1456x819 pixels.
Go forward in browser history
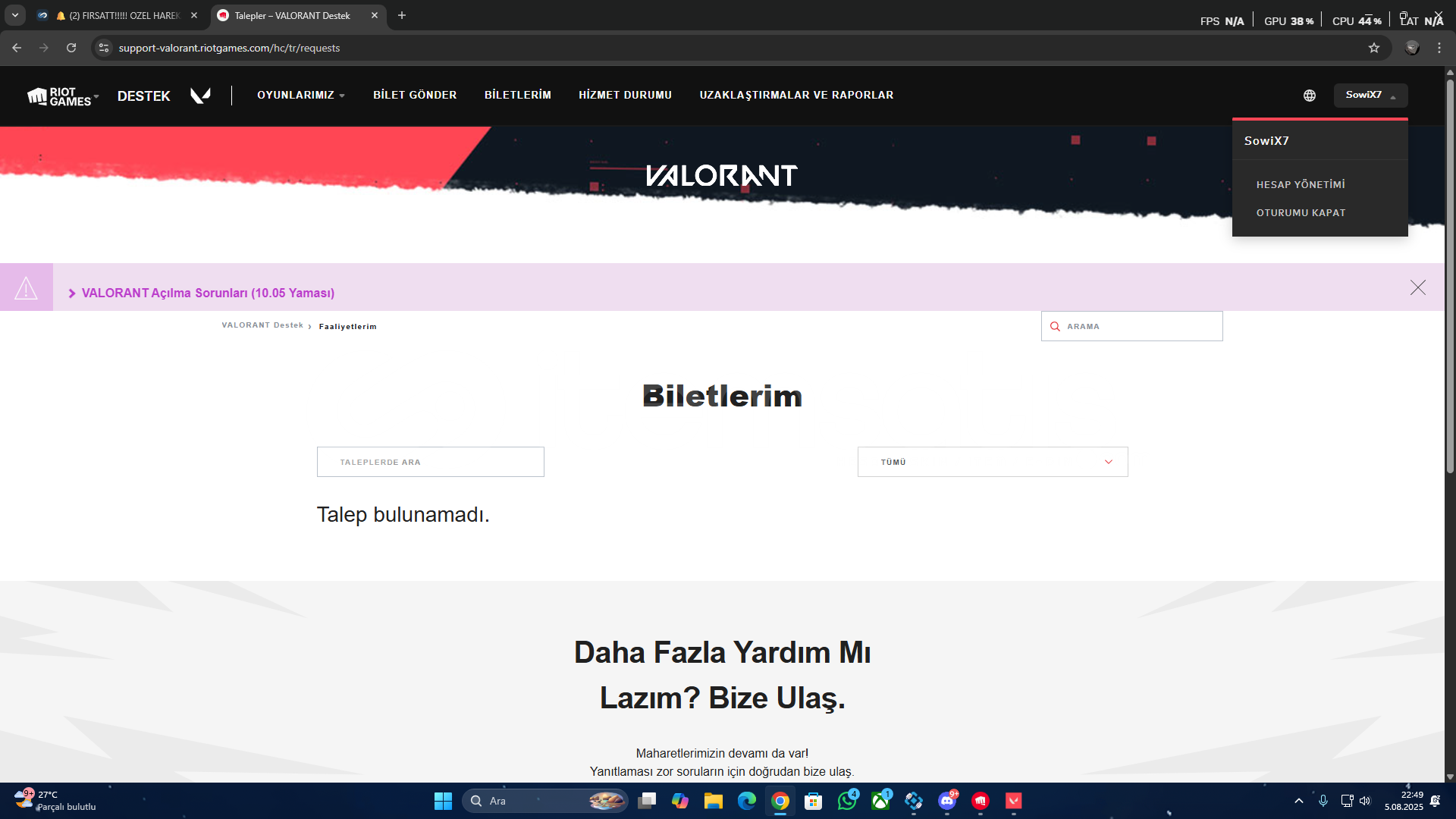tap(44, 48)
